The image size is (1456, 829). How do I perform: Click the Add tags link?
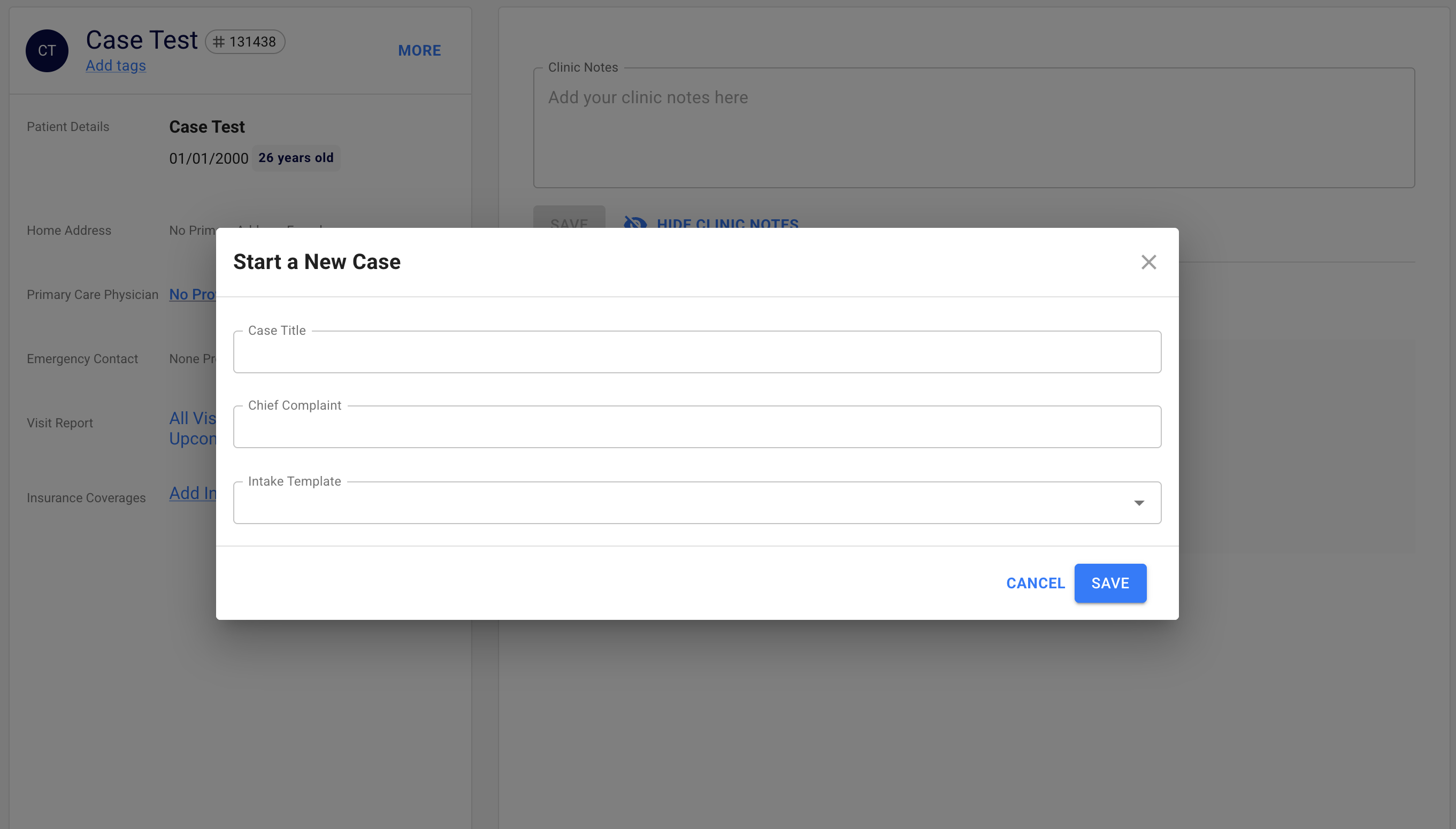pyautogui.click(x=116, y=65)
